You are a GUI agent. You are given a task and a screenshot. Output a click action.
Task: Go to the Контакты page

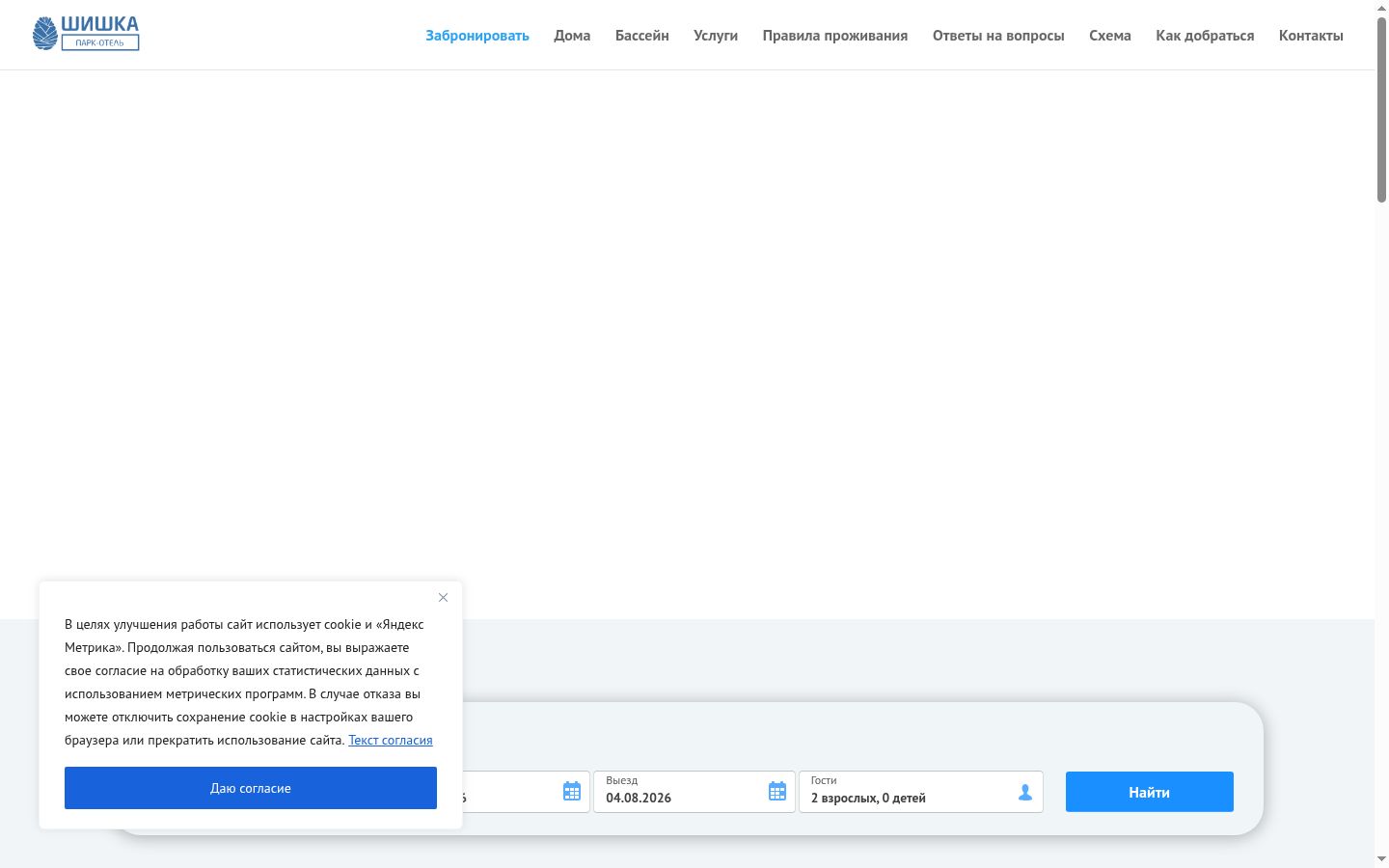[1311, 36]
